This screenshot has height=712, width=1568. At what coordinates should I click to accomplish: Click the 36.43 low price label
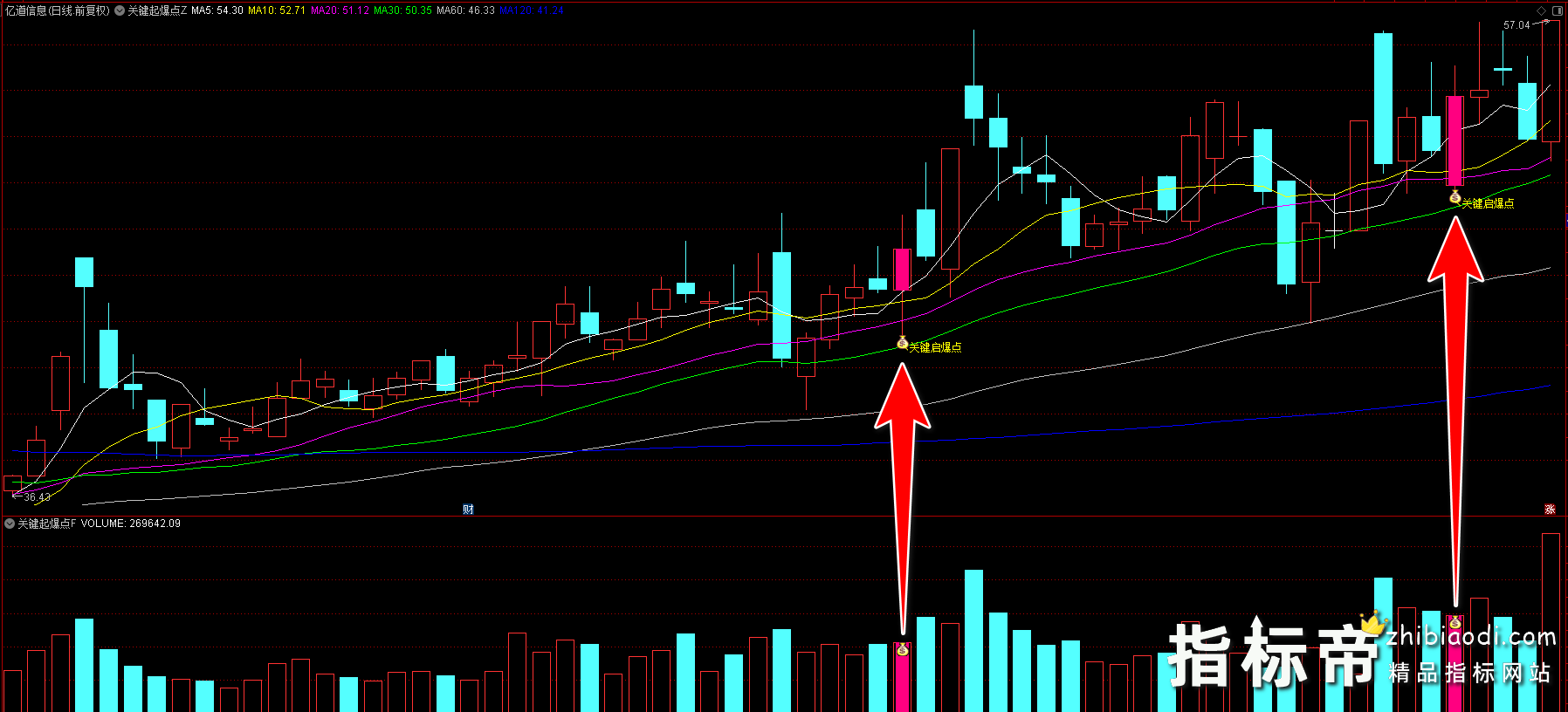pyautogui.click(x=37, y=497)
